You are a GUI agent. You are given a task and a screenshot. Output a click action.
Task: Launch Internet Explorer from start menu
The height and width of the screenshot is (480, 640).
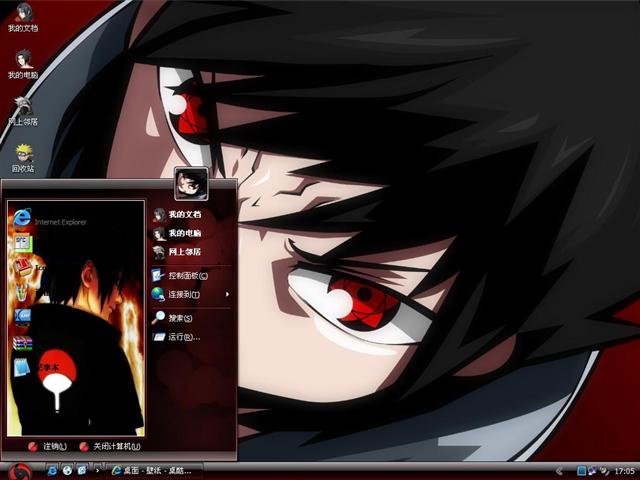point(49,220)
